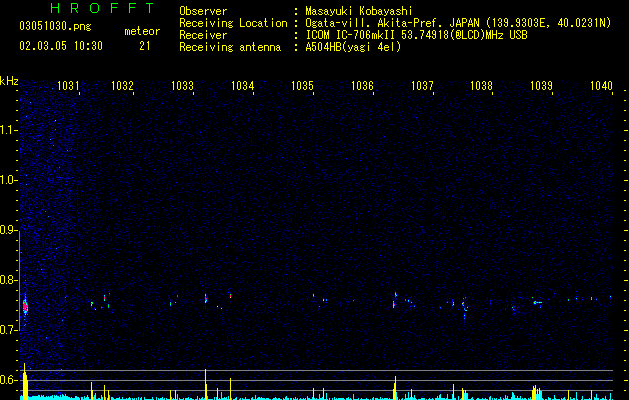This screenshot has height=400, width=629.
Task: Click the 1036 time axis marker
Action: tap(362, 85)
